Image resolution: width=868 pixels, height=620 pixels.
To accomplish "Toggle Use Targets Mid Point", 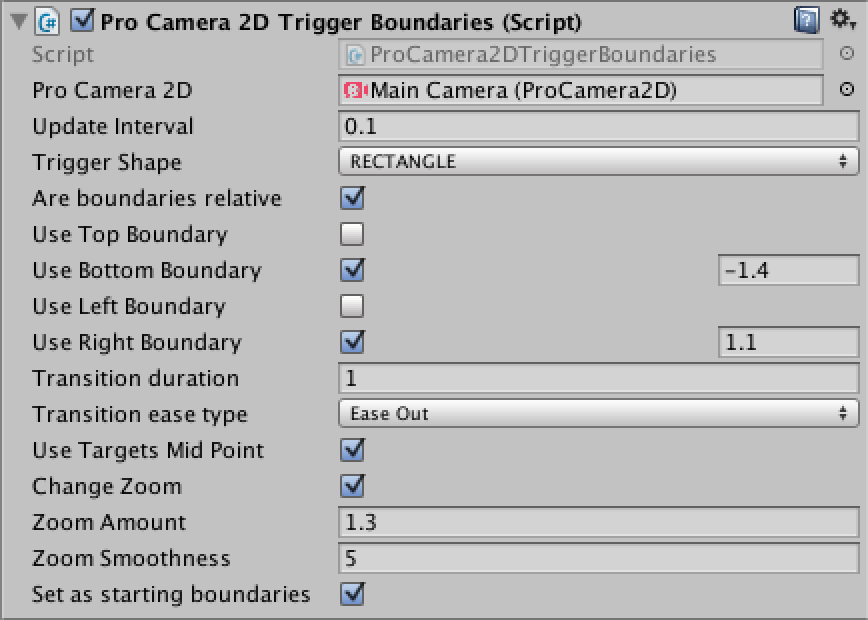I will pos(352,450).
